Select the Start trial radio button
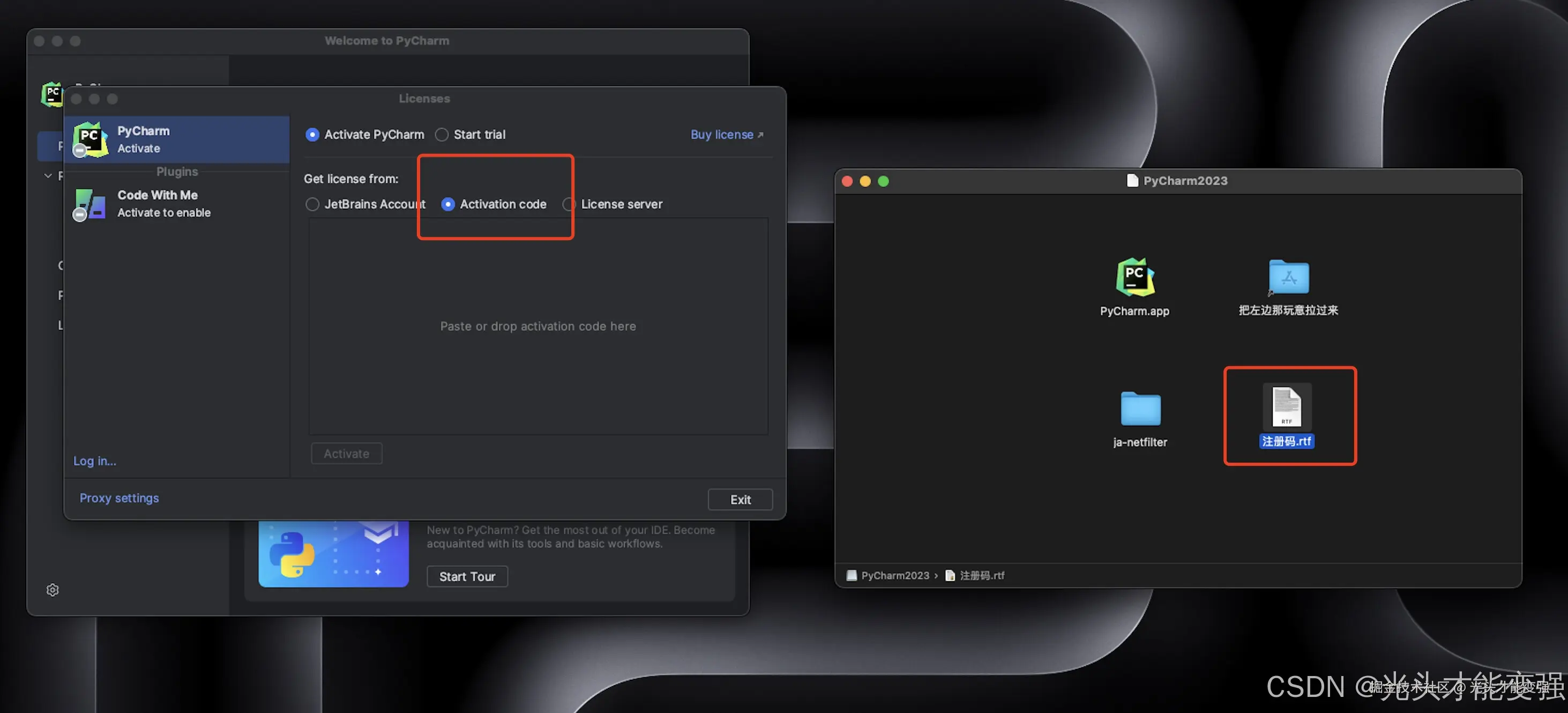Screen dimensions: 1568x713 pyautogui.click(x=442, y=135)
